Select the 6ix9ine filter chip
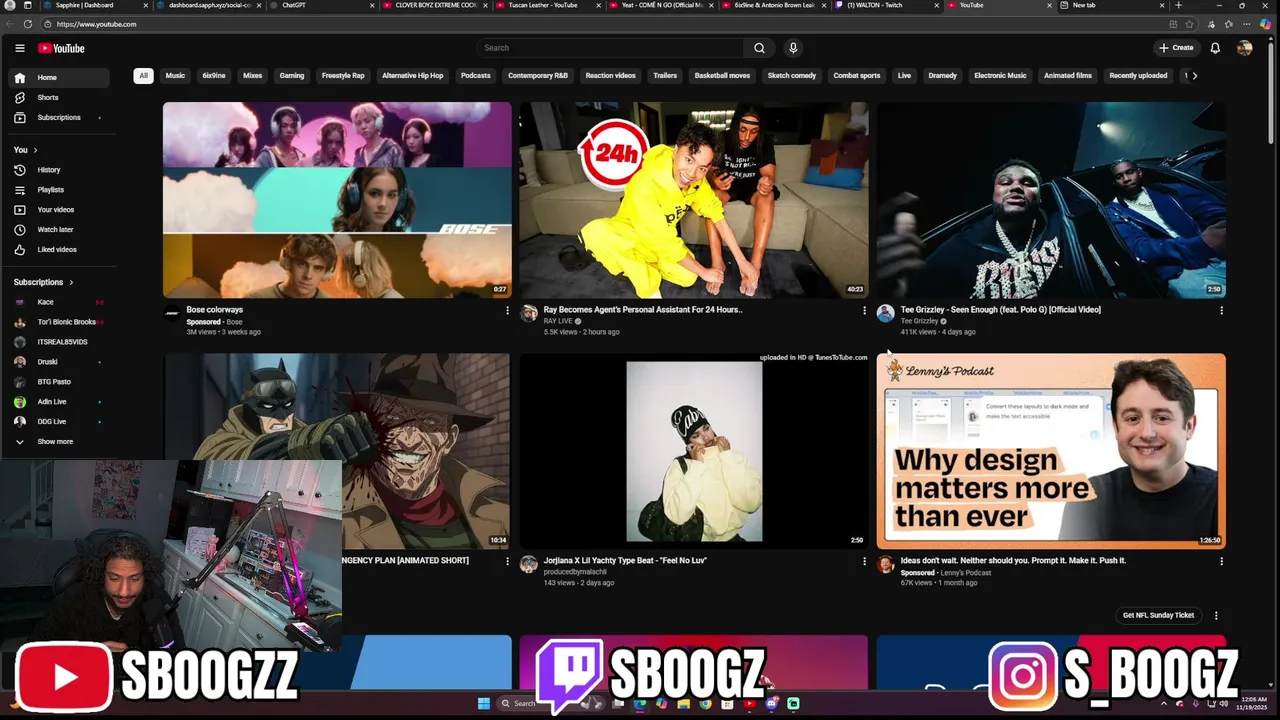Screen dimensions: 1280x720 click(214, 76)
